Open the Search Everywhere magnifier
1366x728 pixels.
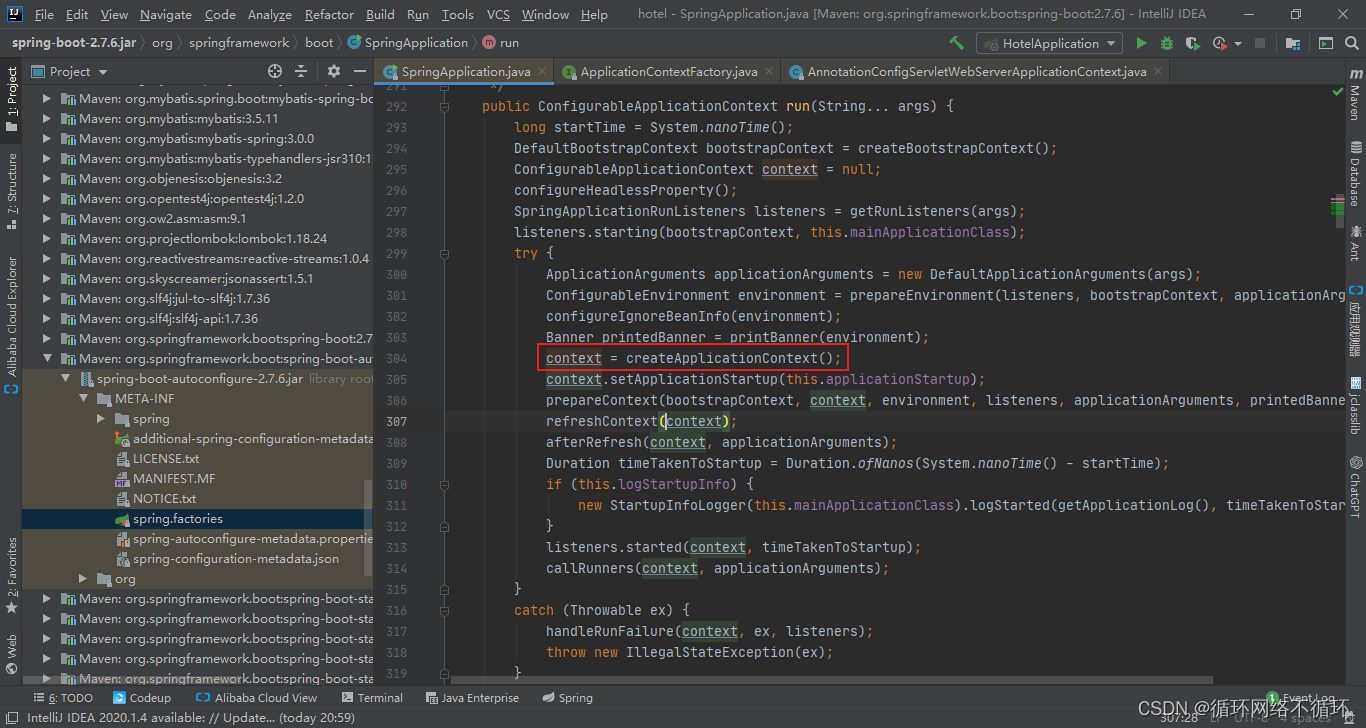click(1351, 42)
